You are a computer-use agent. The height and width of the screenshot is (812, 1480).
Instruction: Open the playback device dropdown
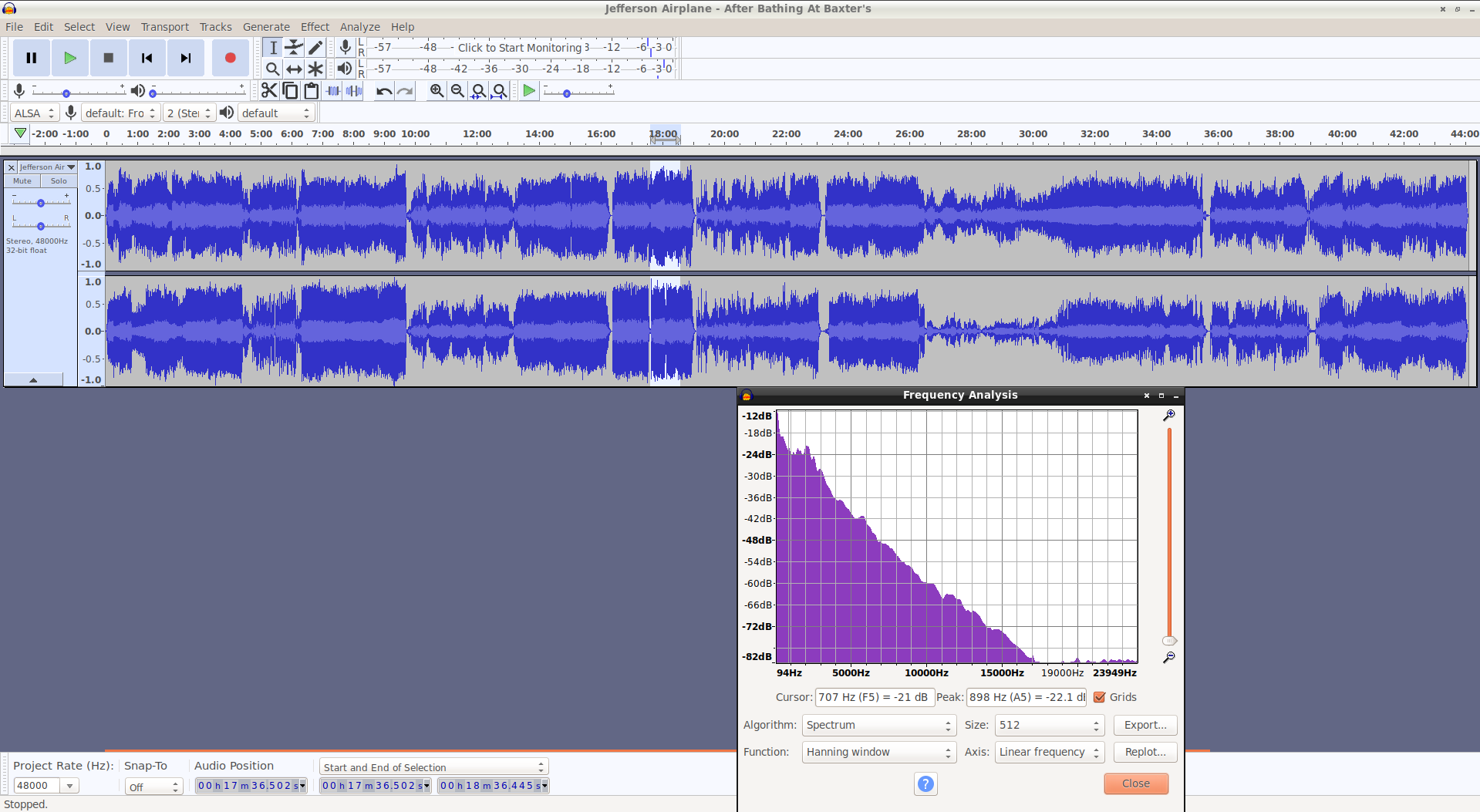[x=275, y=113]
